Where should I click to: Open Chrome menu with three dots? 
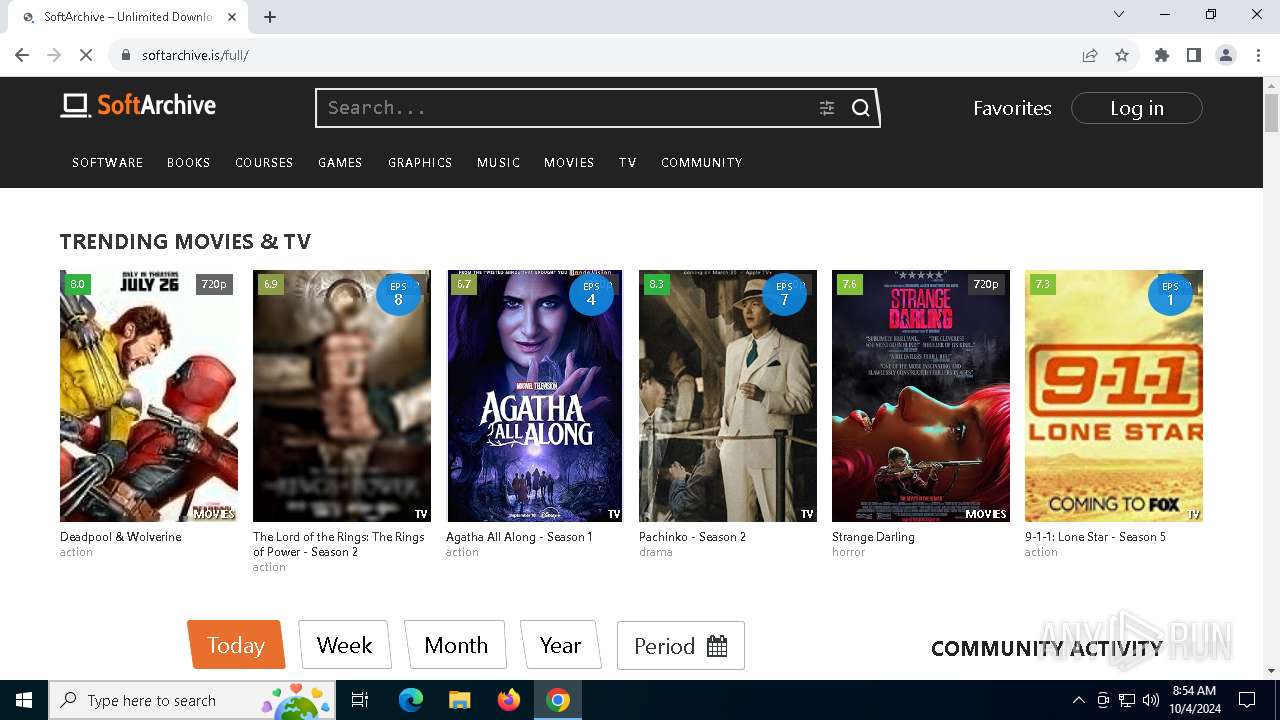1258,55
